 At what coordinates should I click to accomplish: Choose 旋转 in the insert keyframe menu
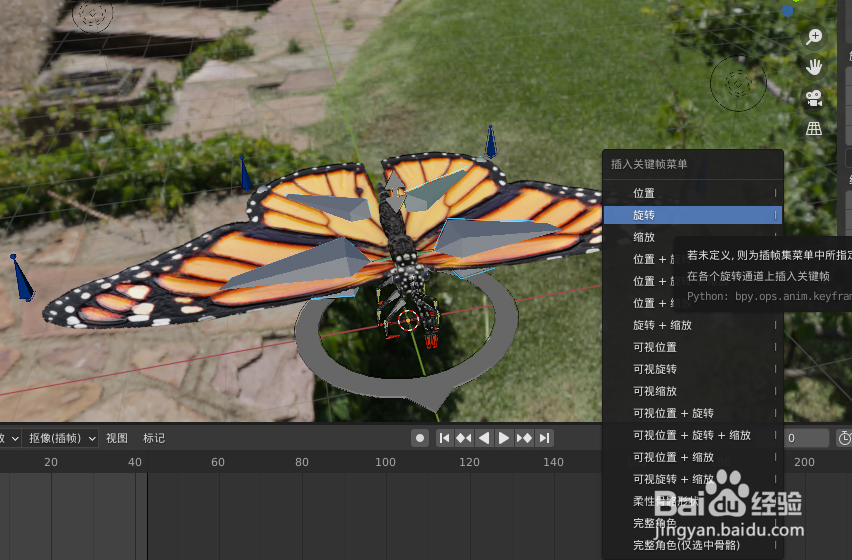(693, 215)
